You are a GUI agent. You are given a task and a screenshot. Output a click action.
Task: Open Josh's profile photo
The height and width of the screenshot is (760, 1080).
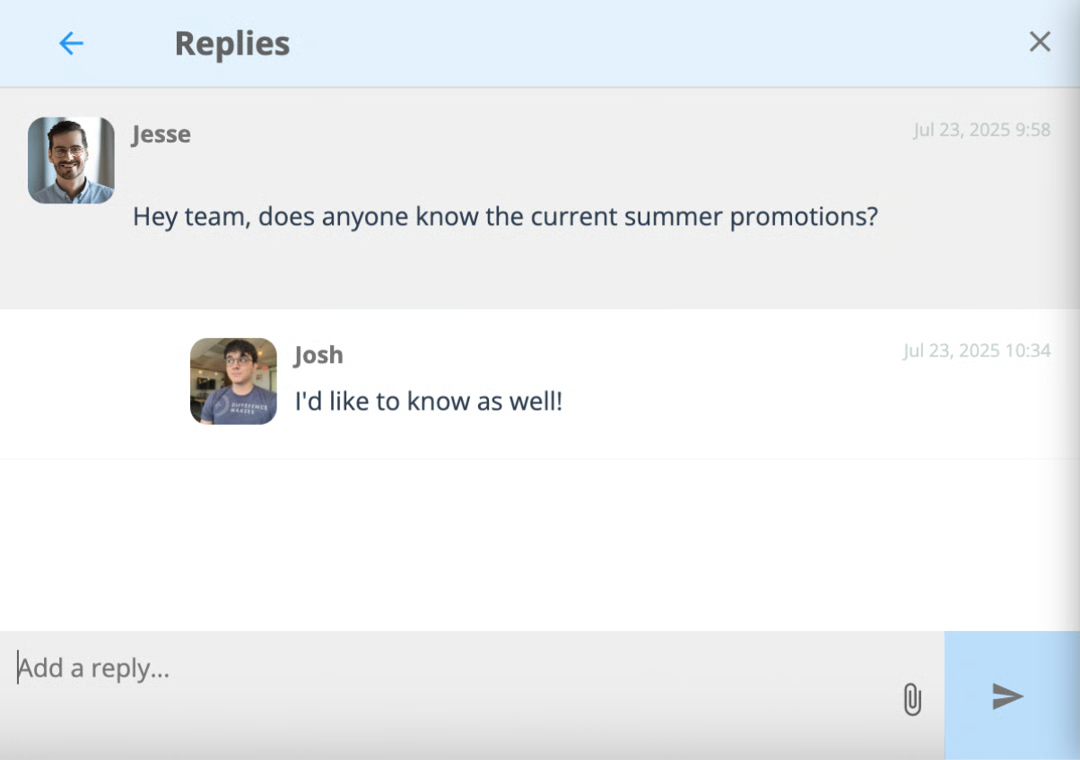click(233, 381)
